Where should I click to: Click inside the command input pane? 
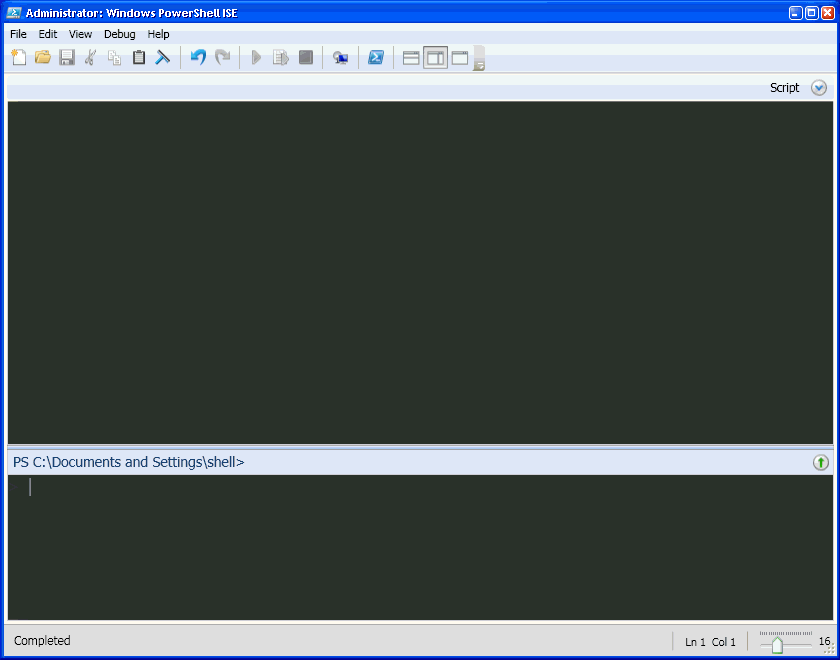click(420, 548)
